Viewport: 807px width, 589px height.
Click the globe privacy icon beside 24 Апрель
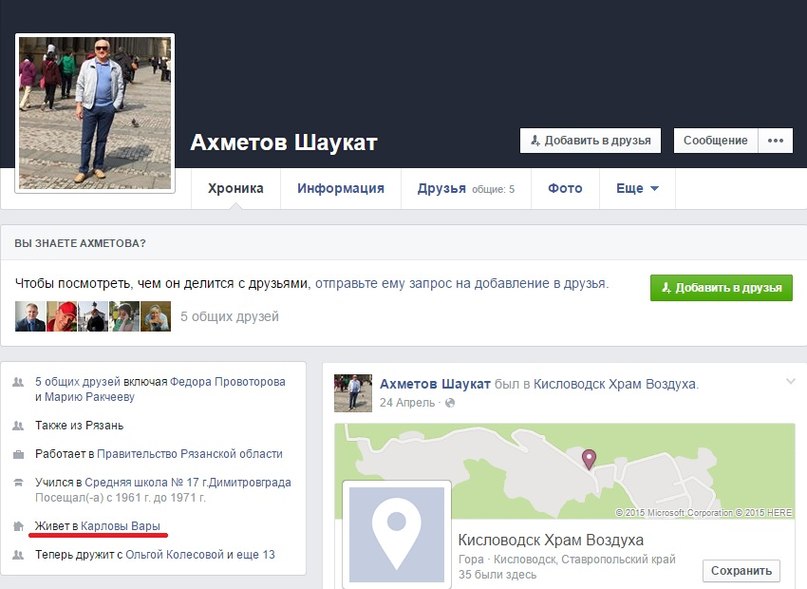click(x=449, y=403)
